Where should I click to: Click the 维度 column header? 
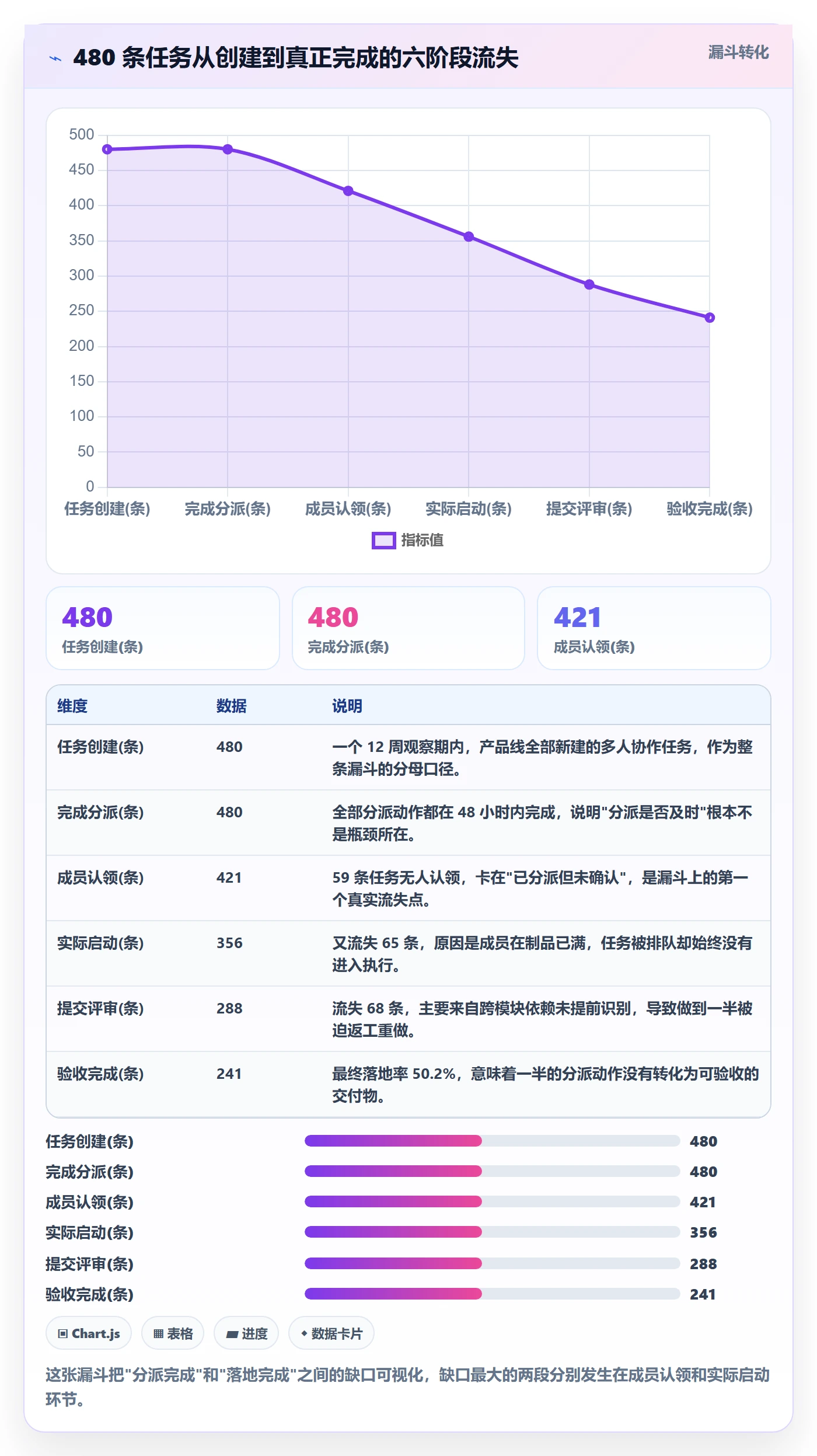point(72,706)
